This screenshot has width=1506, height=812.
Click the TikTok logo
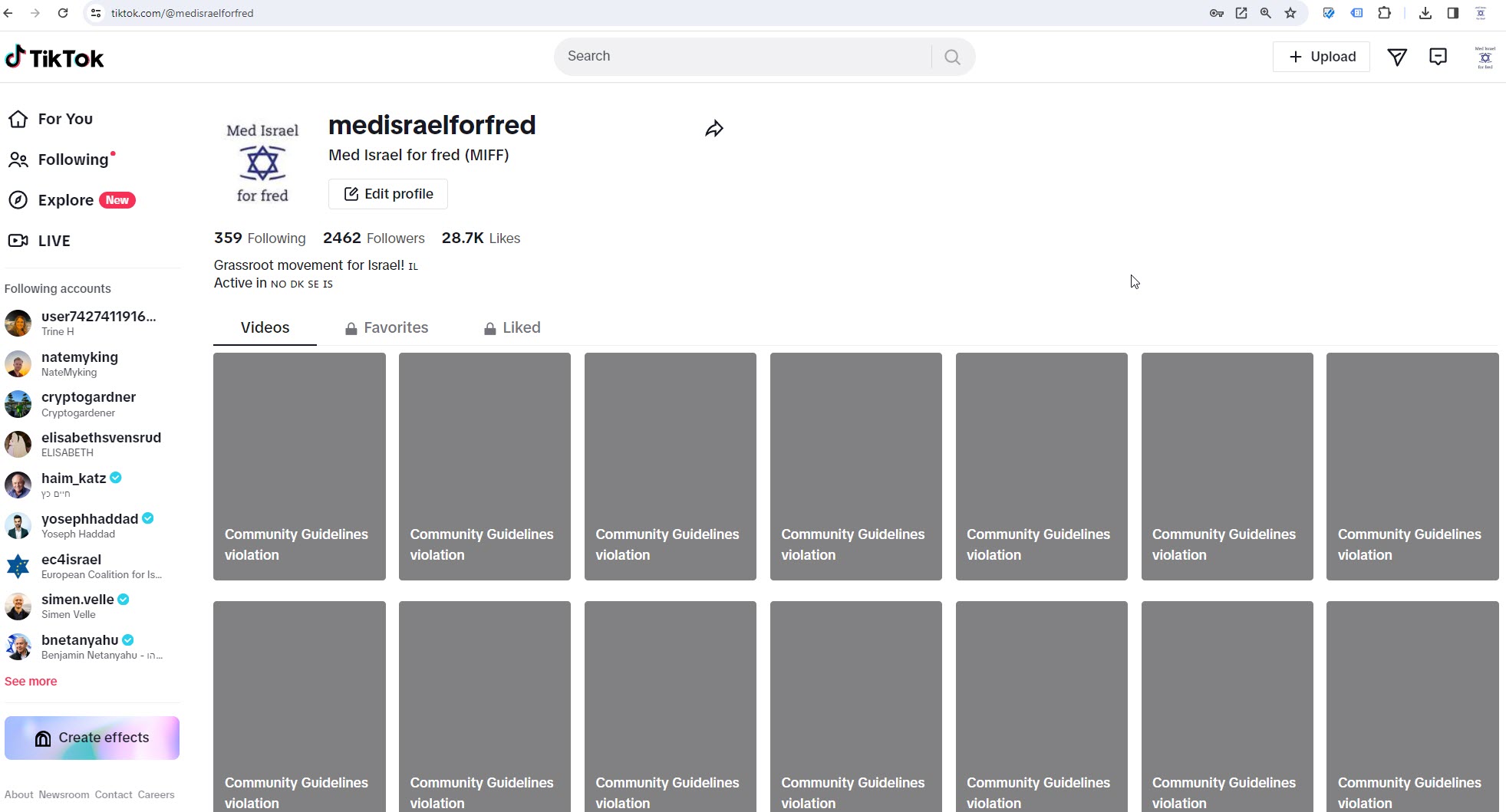coord(54,58)
